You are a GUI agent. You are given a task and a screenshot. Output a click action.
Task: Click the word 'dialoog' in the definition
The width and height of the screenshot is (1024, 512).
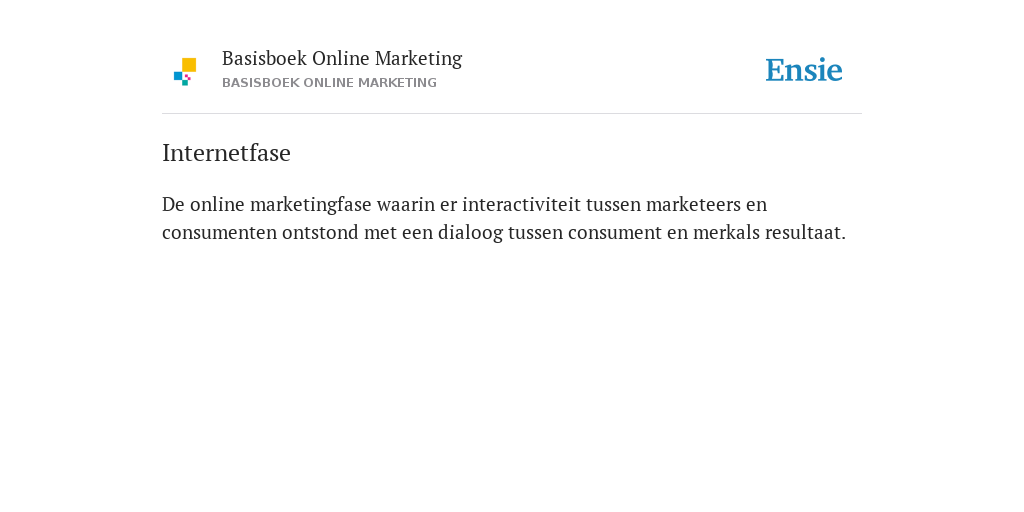click(x=470, y=233)
